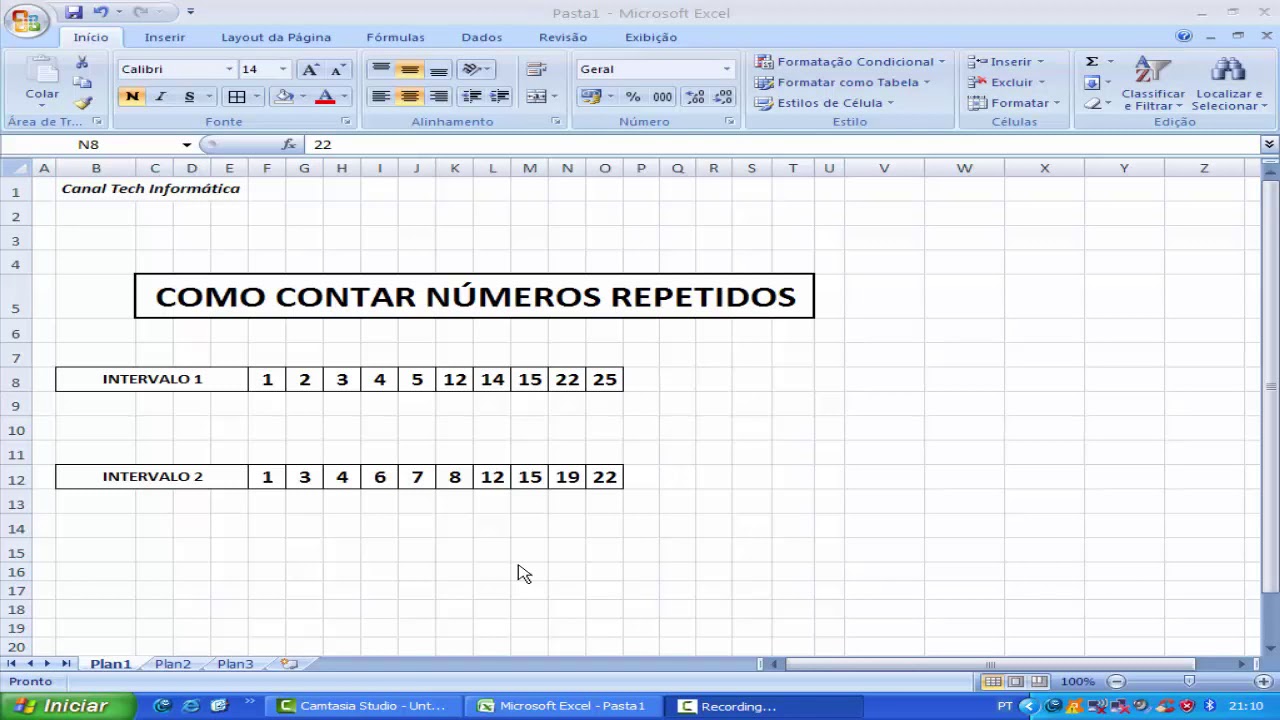Open the Layout da Página tab
The image size is (1280, 720).
(x=276, y=37)
